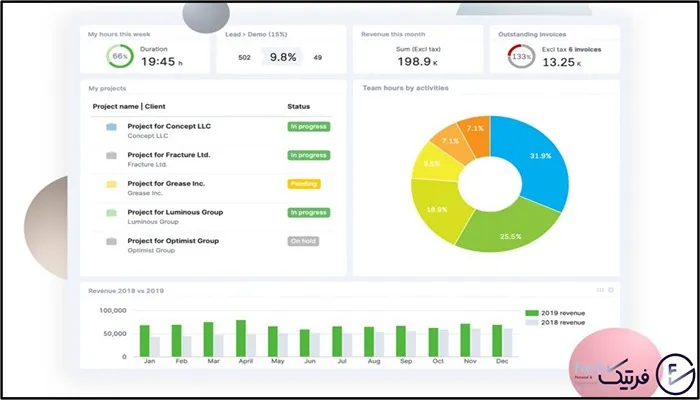Click the green folder icon for Luminous Group
Viewport: 700px width, 400px height.
pos(111,213)
